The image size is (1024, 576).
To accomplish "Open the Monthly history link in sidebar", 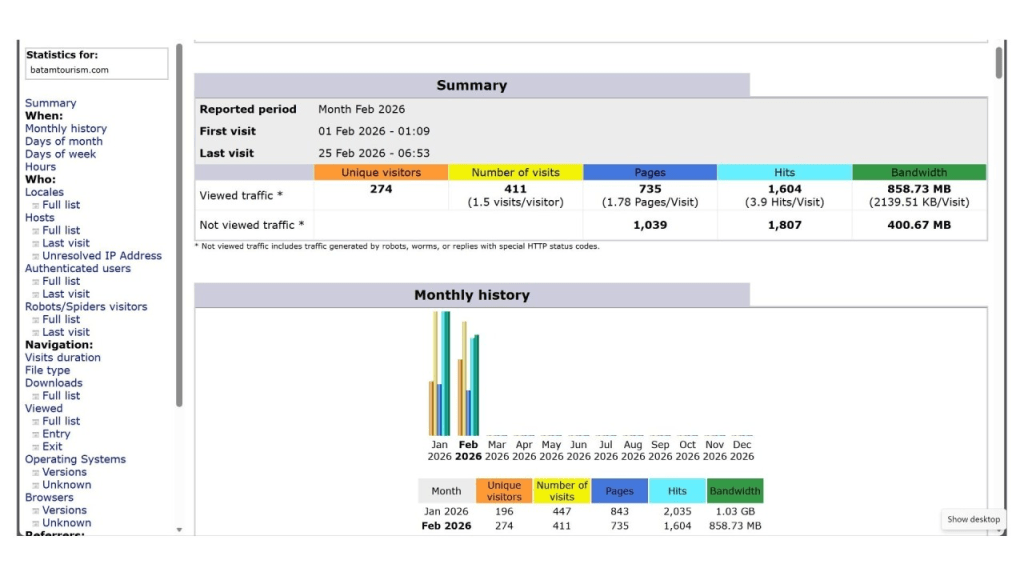I will [x=65, y=129].
